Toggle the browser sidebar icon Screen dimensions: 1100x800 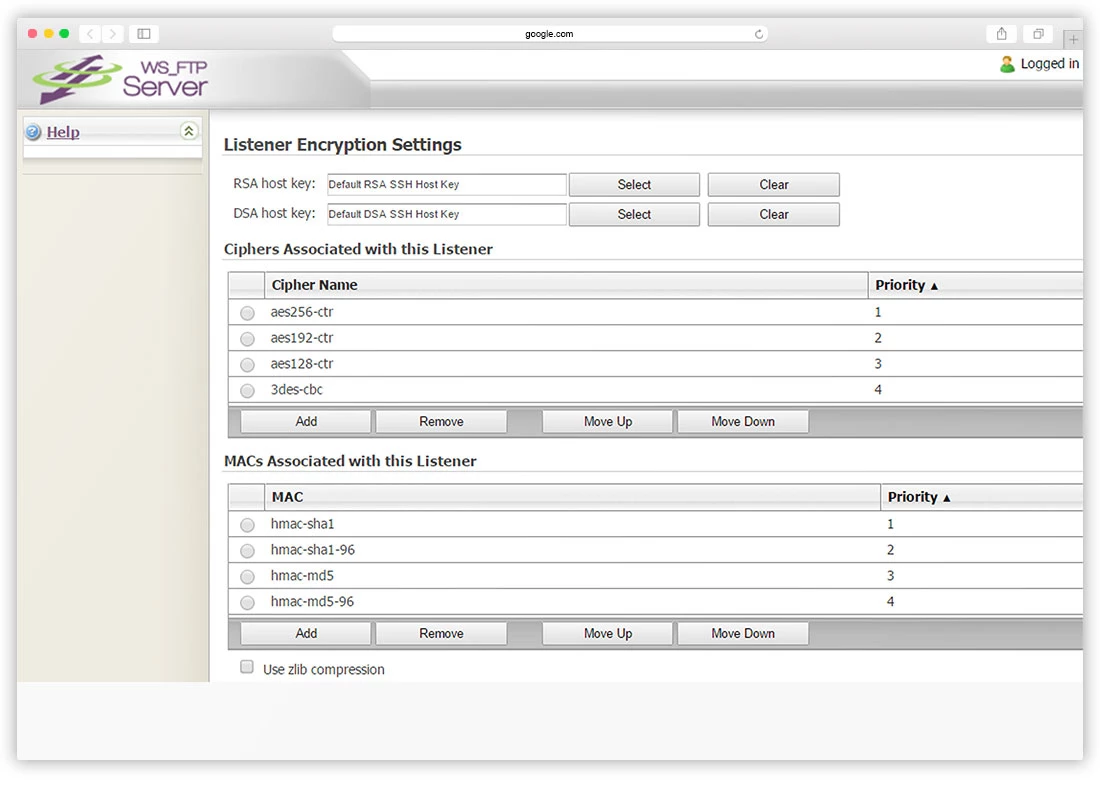(x=144, y=34)
